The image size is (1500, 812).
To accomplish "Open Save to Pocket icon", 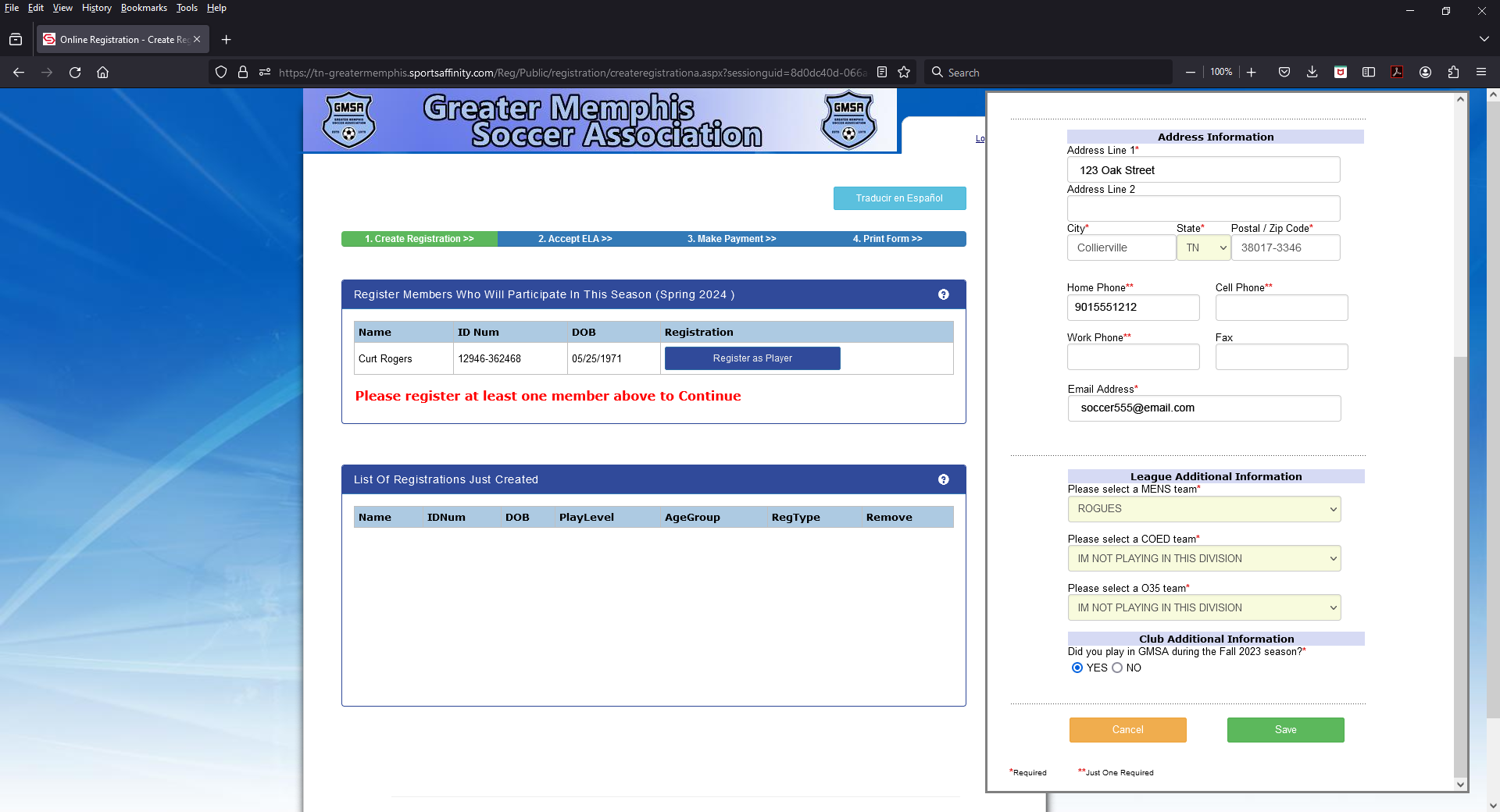I will 1284,72.
